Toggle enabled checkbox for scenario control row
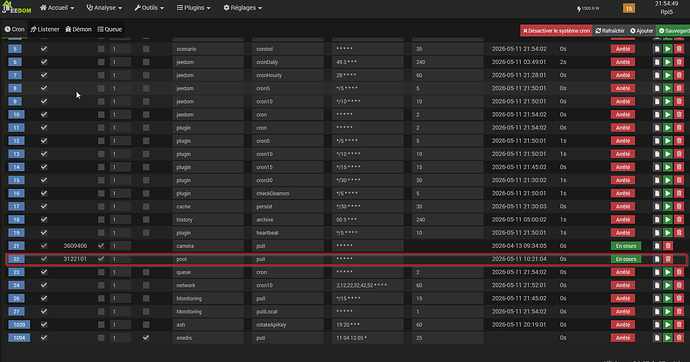This screenshot has height=362, width=690. [x=44, y=49]
